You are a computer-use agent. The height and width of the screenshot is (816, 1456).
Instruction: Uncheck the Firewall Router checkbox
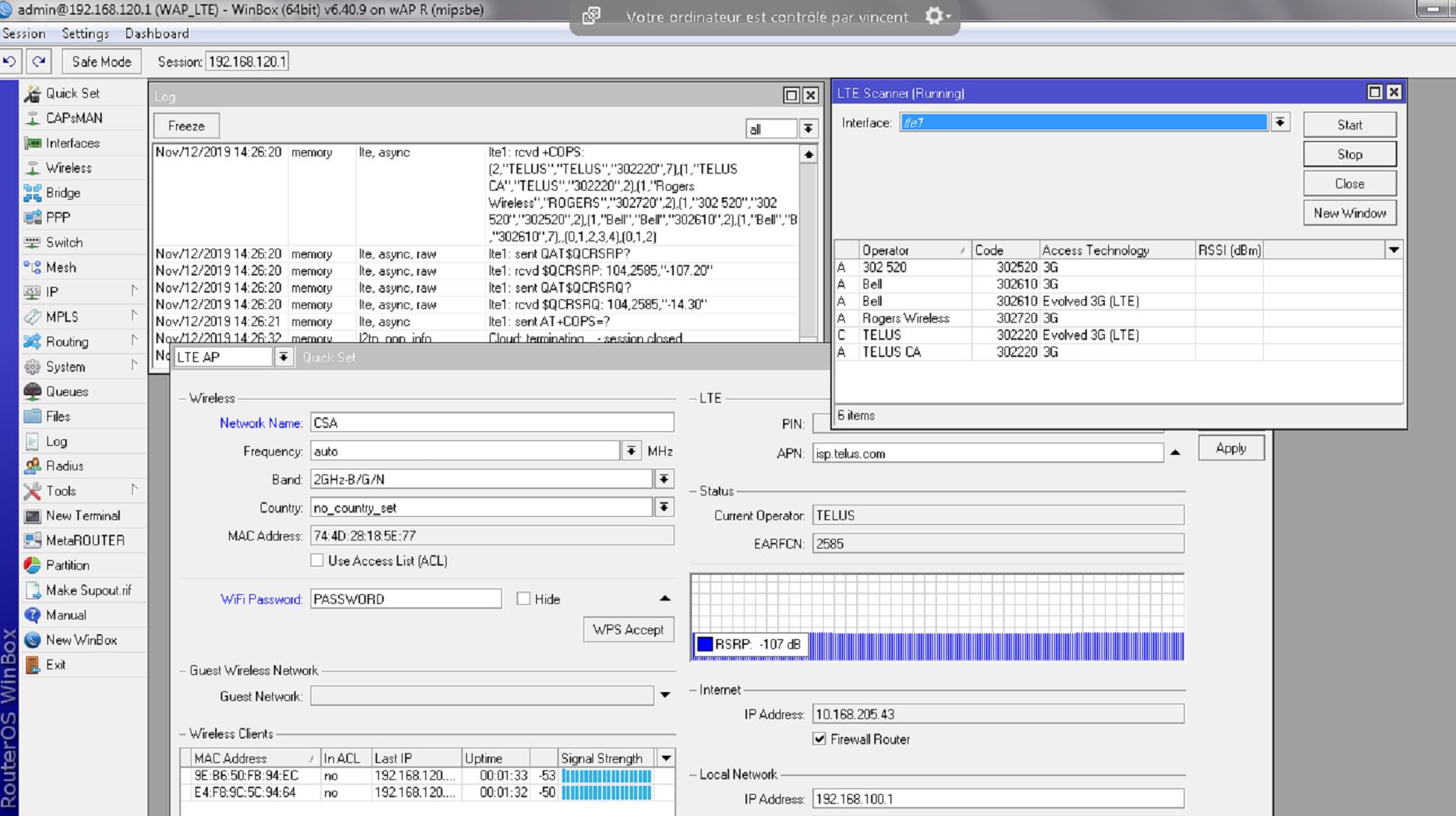pos(819,739)
